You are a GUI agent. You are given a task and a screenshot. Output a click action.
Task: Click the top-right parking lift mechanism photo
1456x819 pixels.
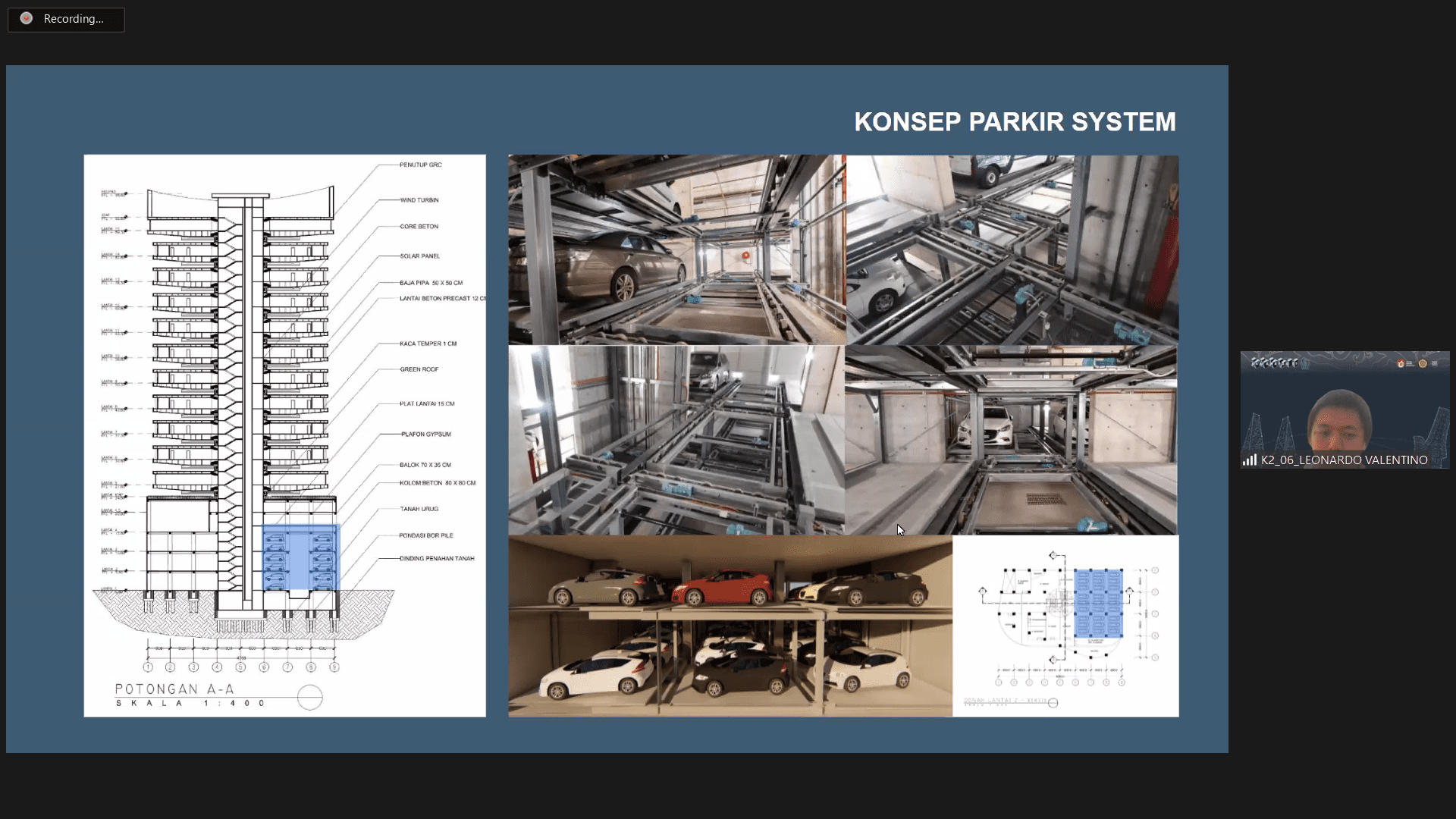click(x=1012, y=249)
